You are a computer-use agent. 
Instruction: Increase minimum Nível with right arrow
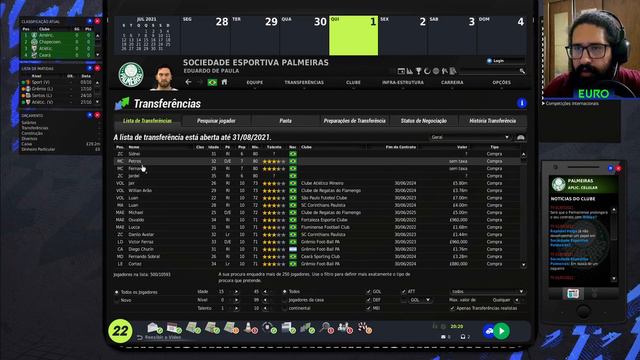tap(236, 300)
